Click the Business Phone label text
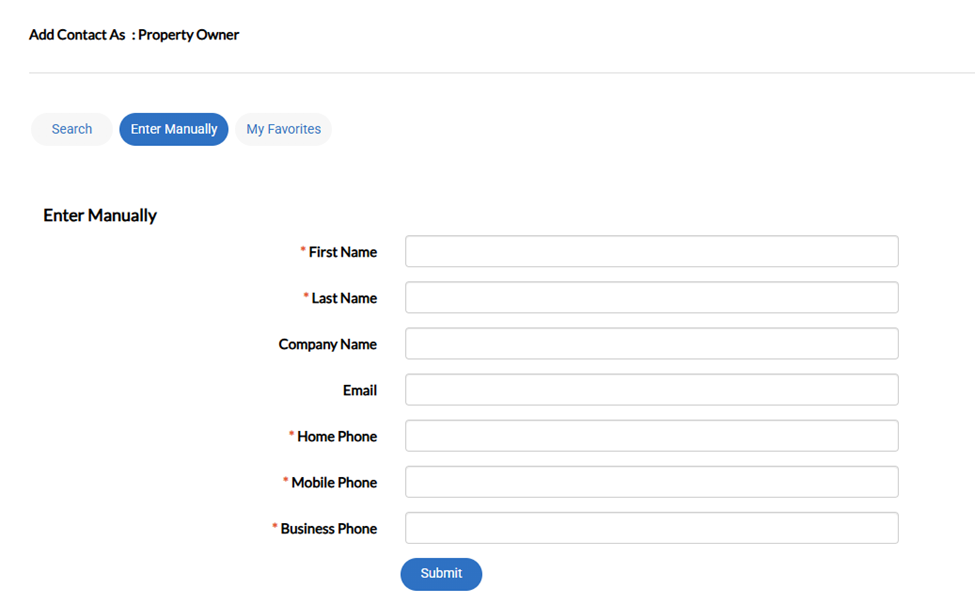975x605 pixels. coord(328,528)
